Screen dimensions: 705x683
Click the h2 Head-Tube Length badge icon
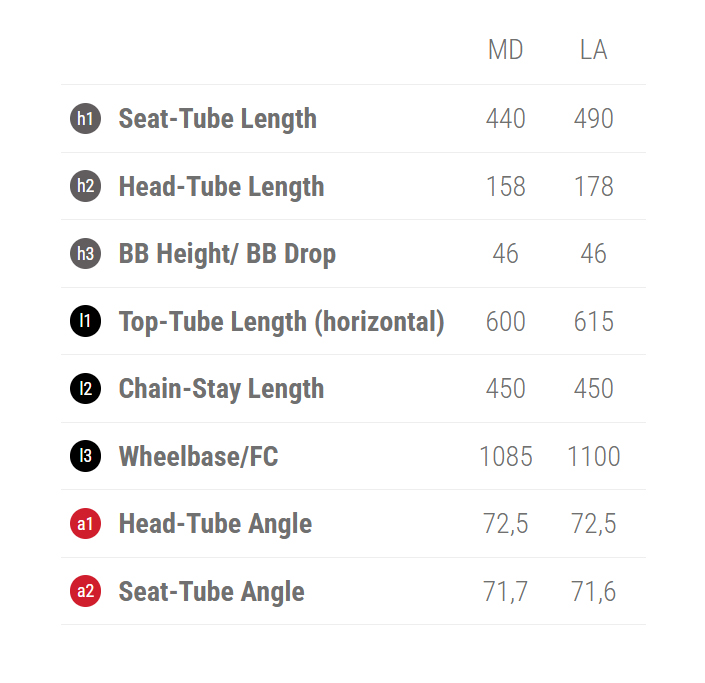pos(86,186)
